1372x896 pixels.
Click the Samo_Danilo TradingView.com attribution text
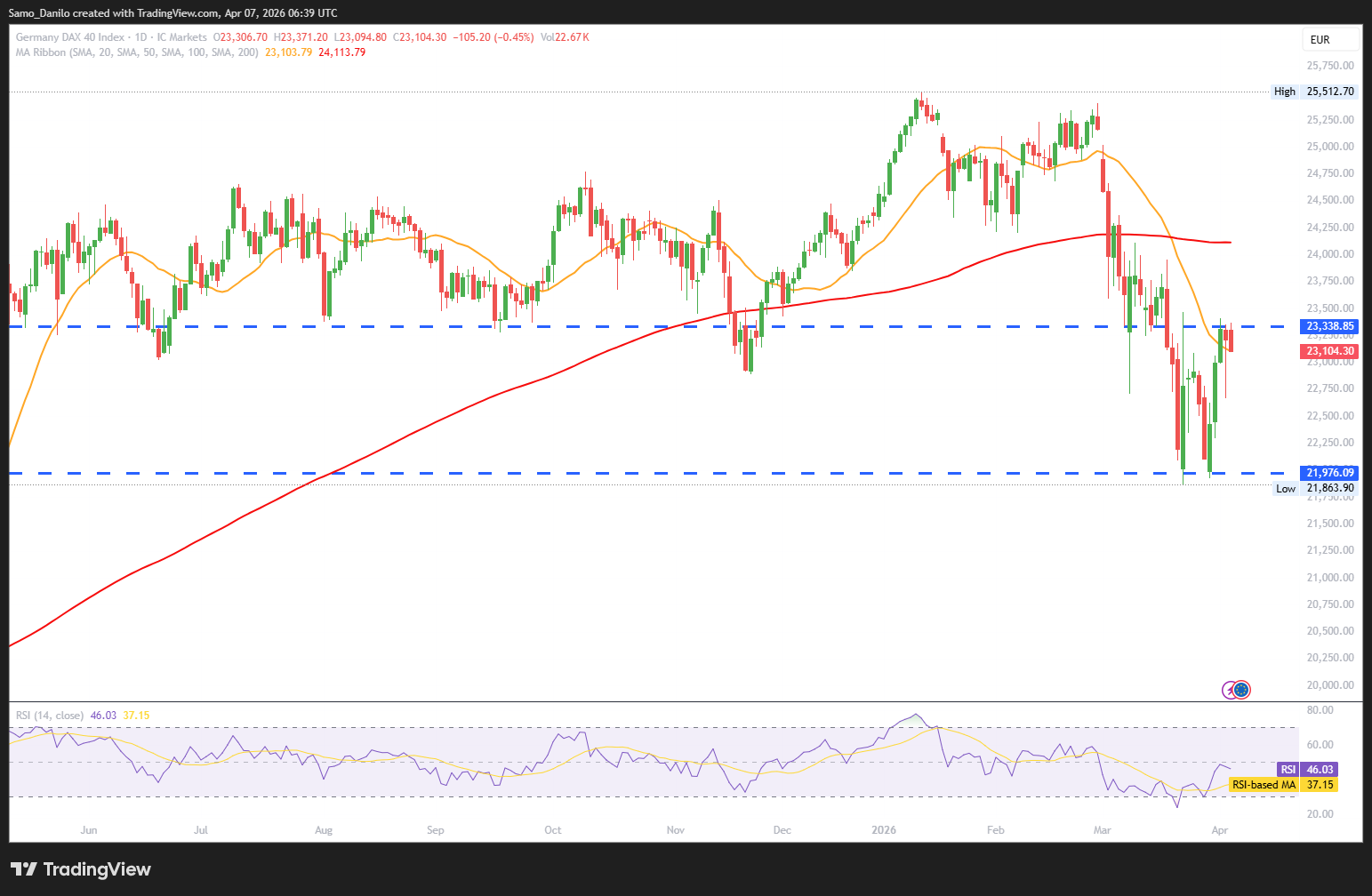pyautogui.click(x=173, y=12)
